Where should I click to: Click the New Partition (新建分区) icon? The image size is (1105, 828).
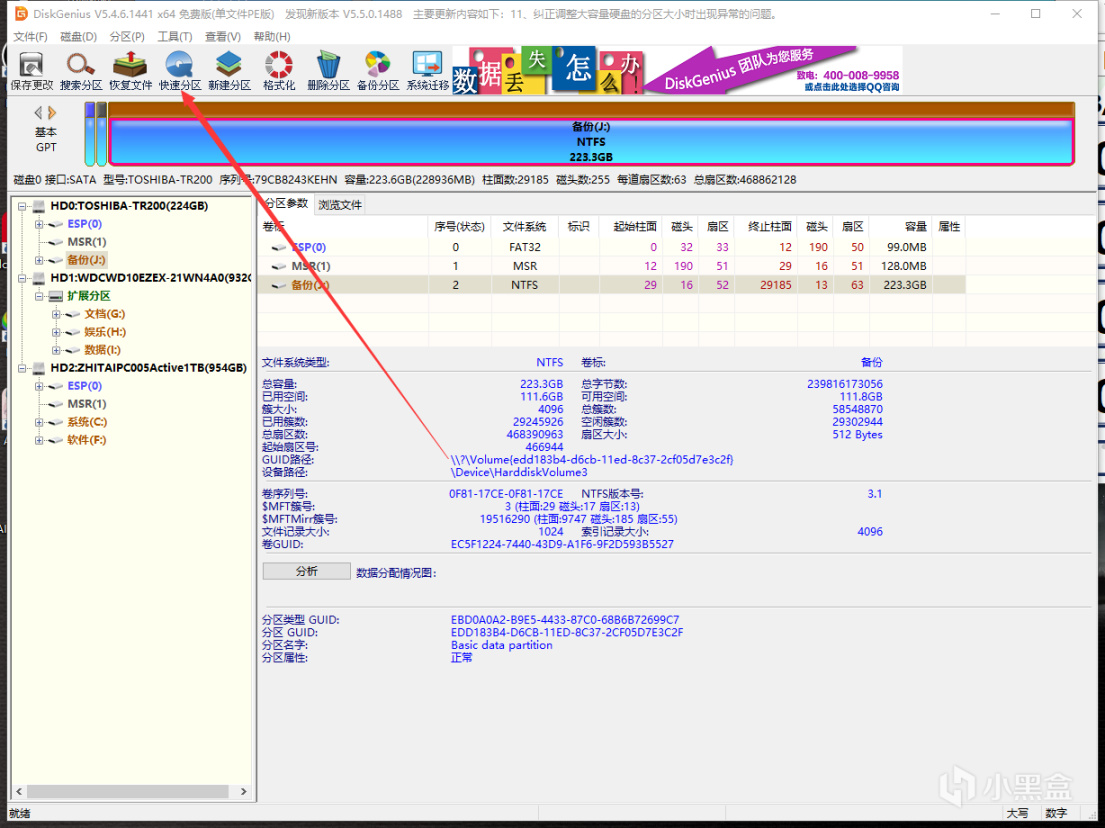pyautogui.click(x=229, y=71)
